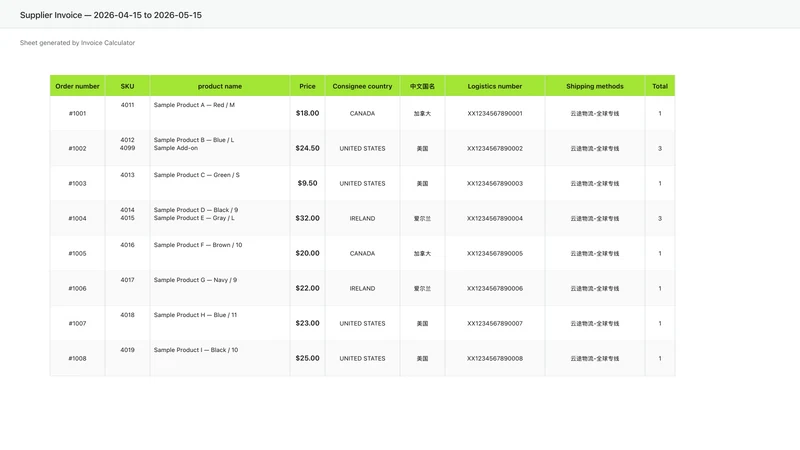Select the $32.00 price cell

[307, 218]
